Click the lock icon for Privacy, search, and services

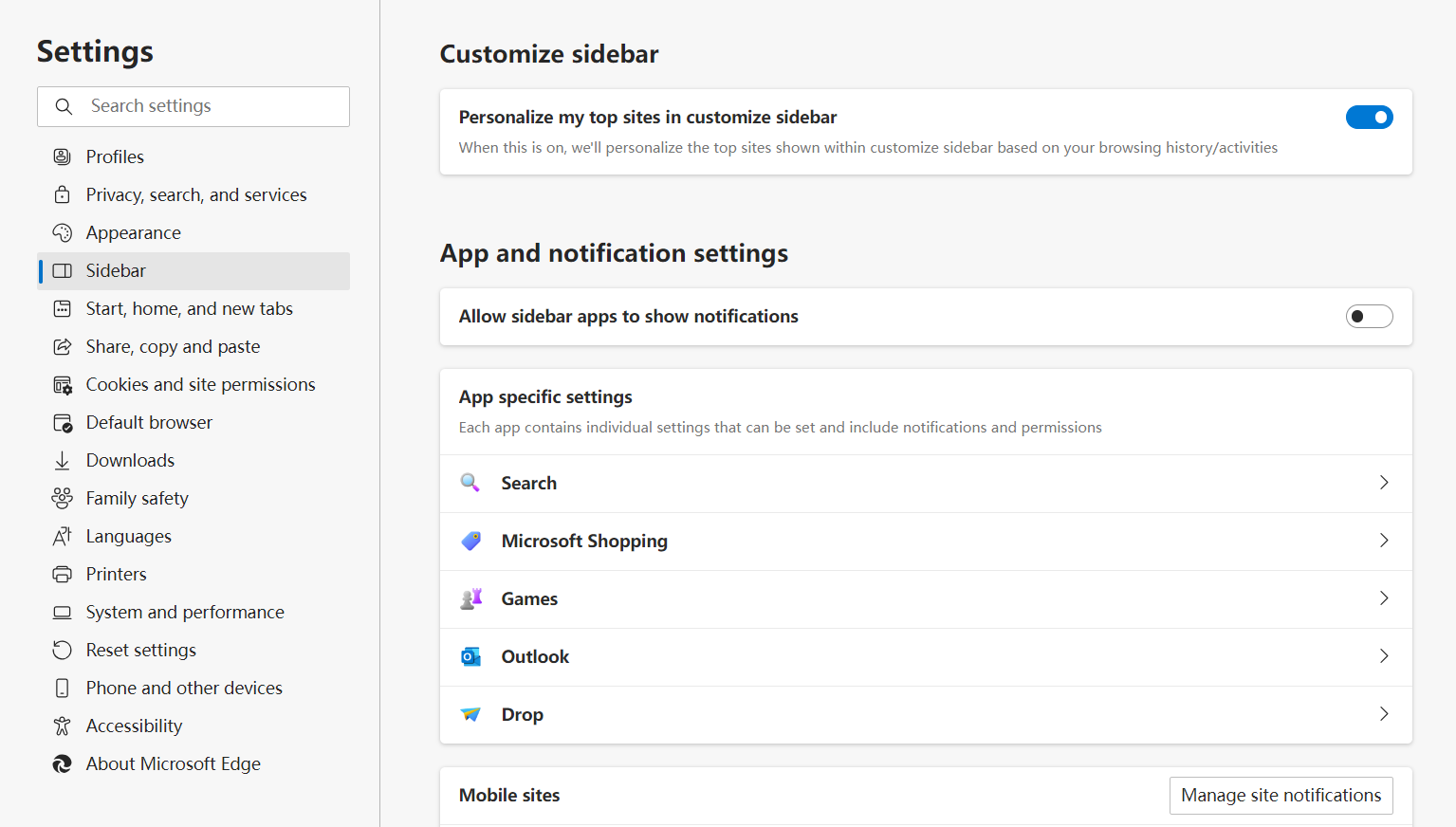[x=63, y=194]
